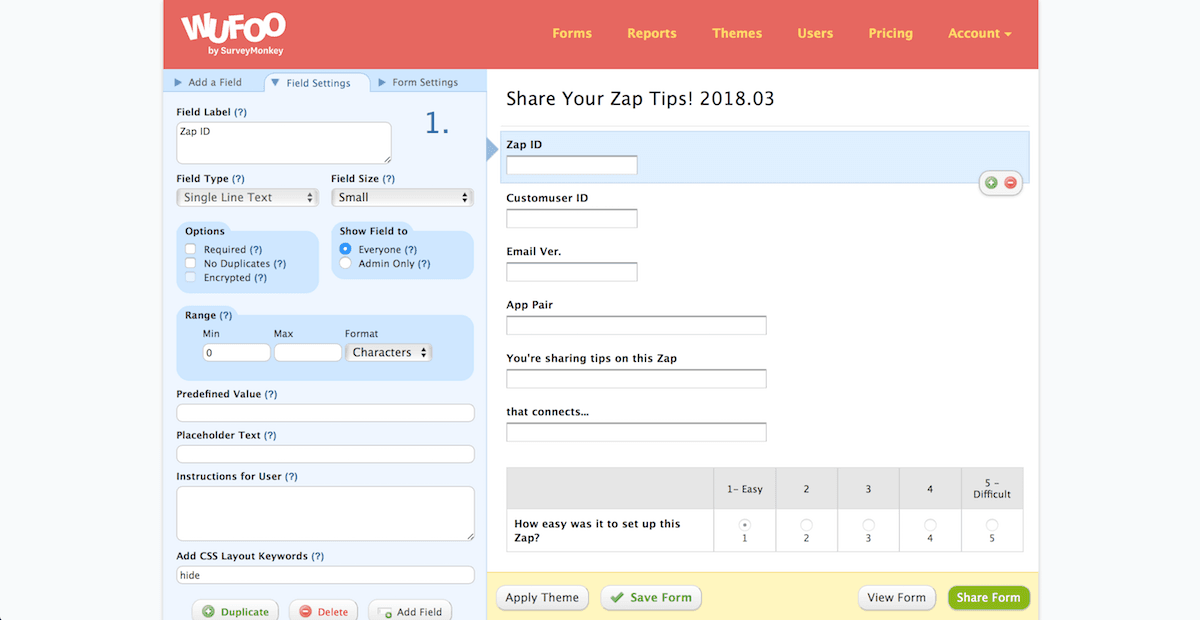
Task: Click the Field Size help (?) link
Action: pyautogui.click(x=388, y=179)
